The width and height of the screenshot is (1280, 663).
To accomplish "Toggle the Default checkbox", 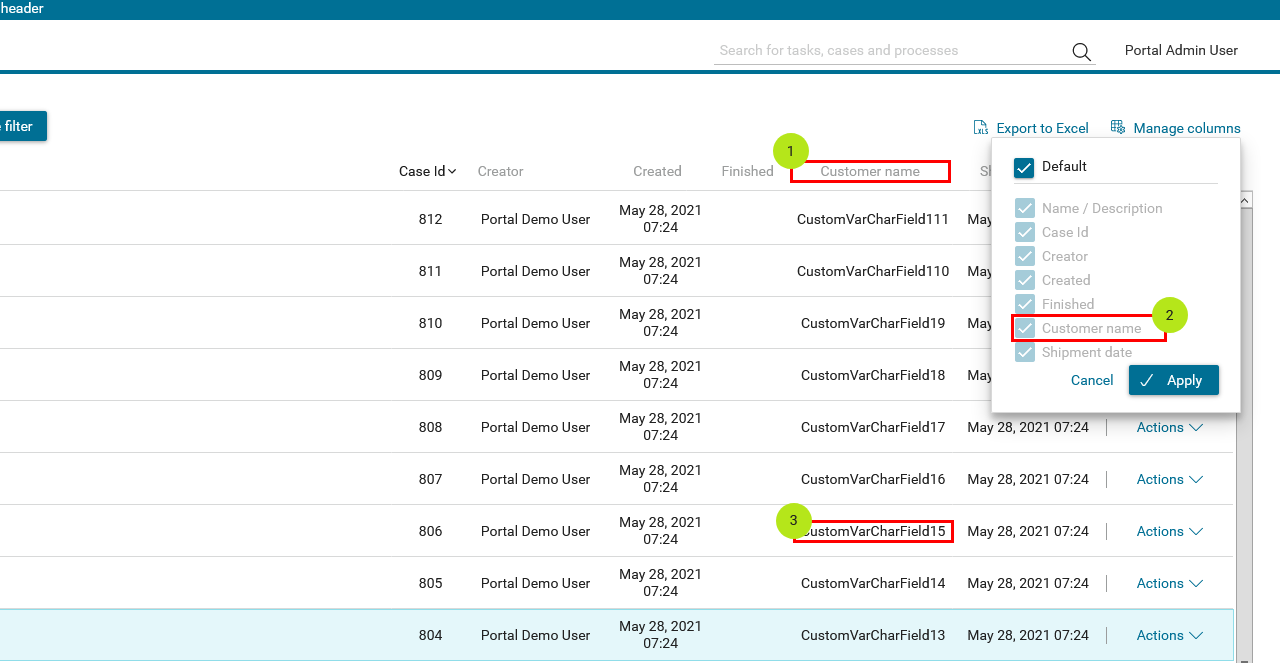I will pos(1024,167).
